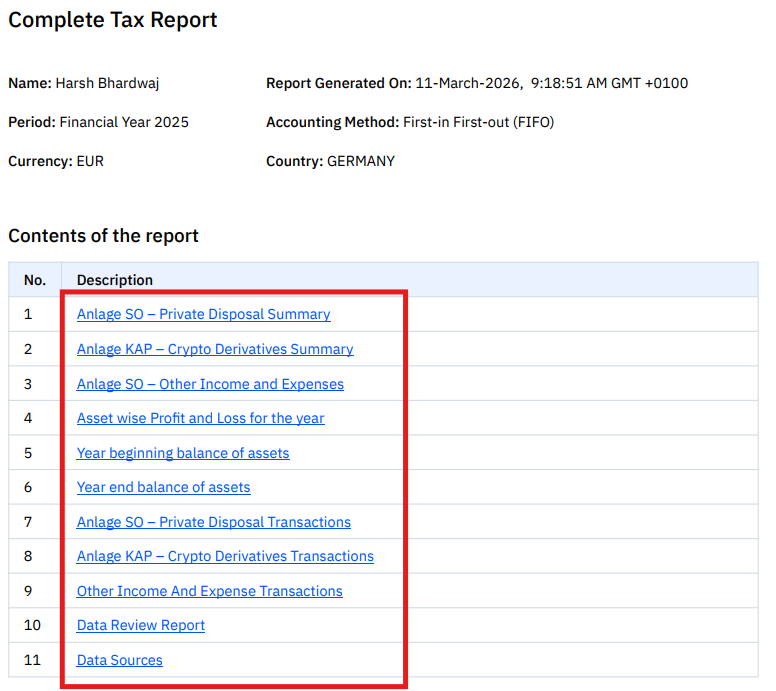The height and width of the screenshot is (691, 776).
Task: Select the name 'Harsh Bhardwaj'
Action: pyautogui.click(x=107, y=83)
